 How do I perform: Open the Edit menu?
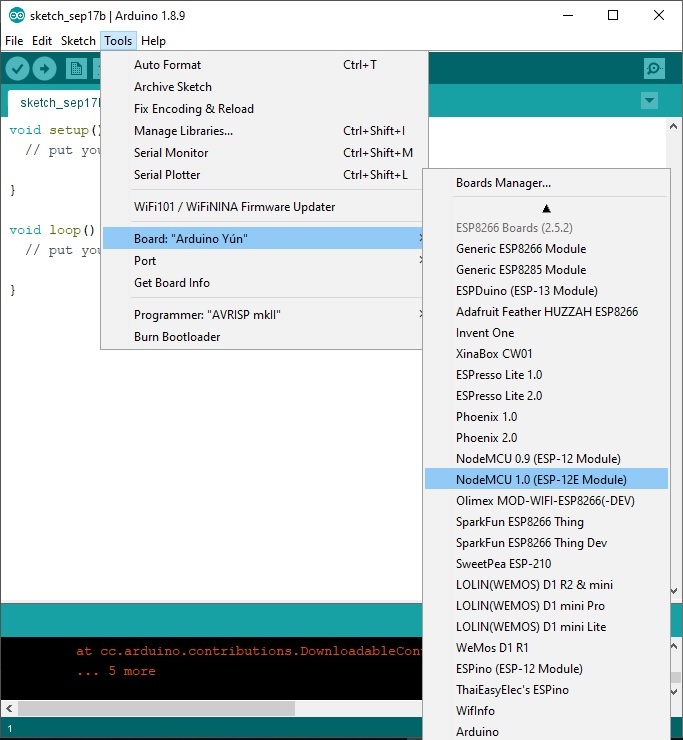coord(42,41)
